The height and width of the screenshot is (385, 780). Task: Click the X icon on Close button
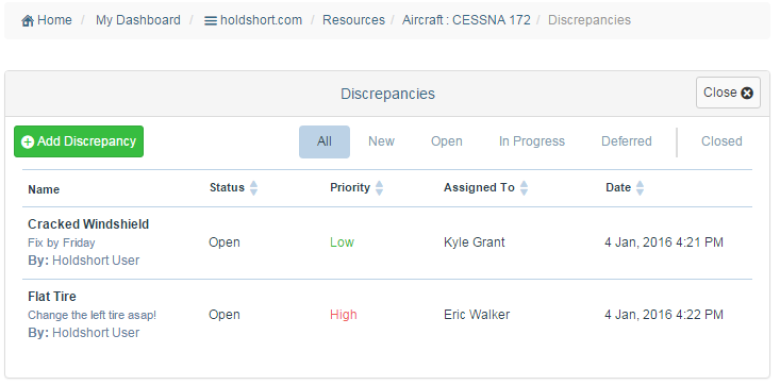[x=747, y=93]
